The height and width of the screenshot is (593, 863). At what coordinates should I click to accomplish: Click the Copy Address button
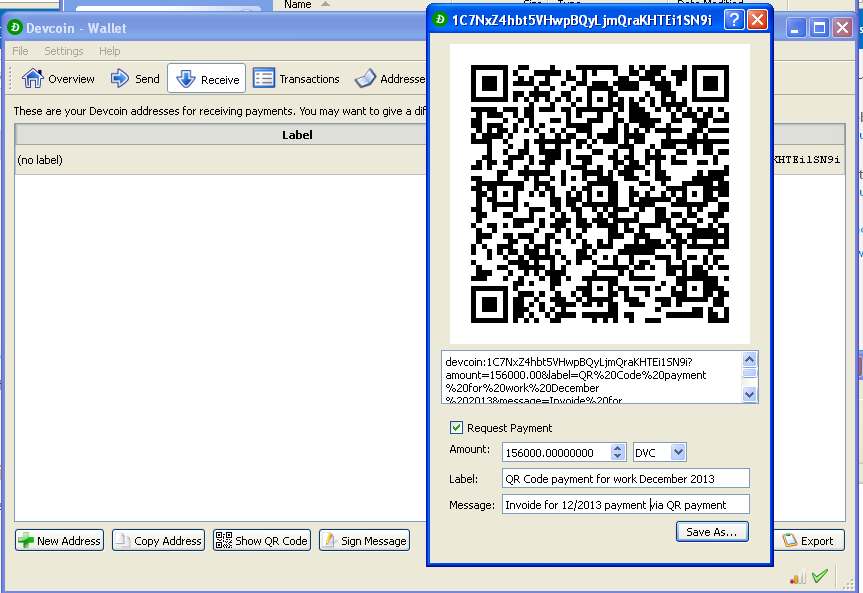tap(159, 541)
